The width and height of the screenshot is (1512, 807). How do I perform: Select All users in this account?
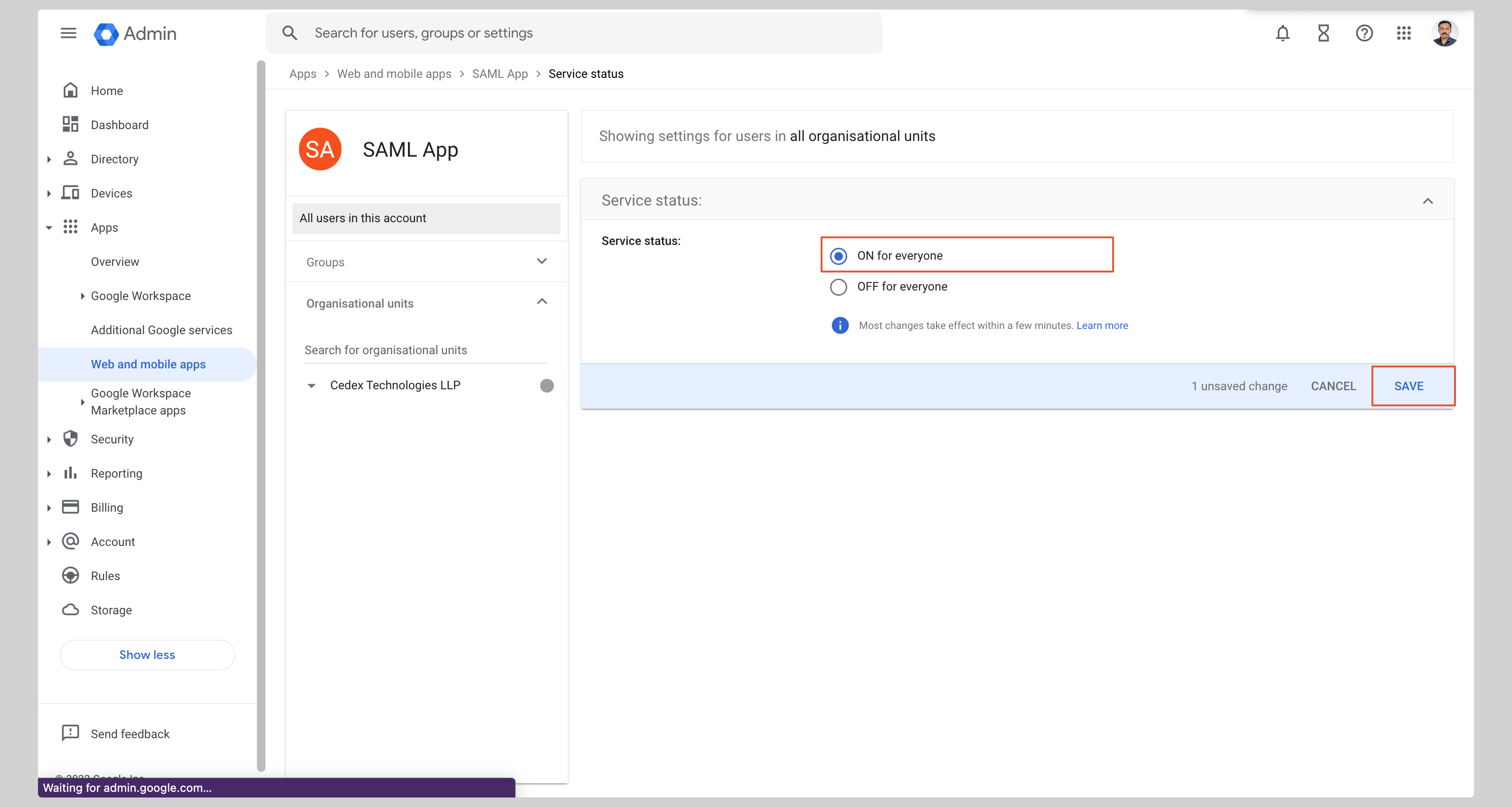pyautogui.click(x=363, y=218)
